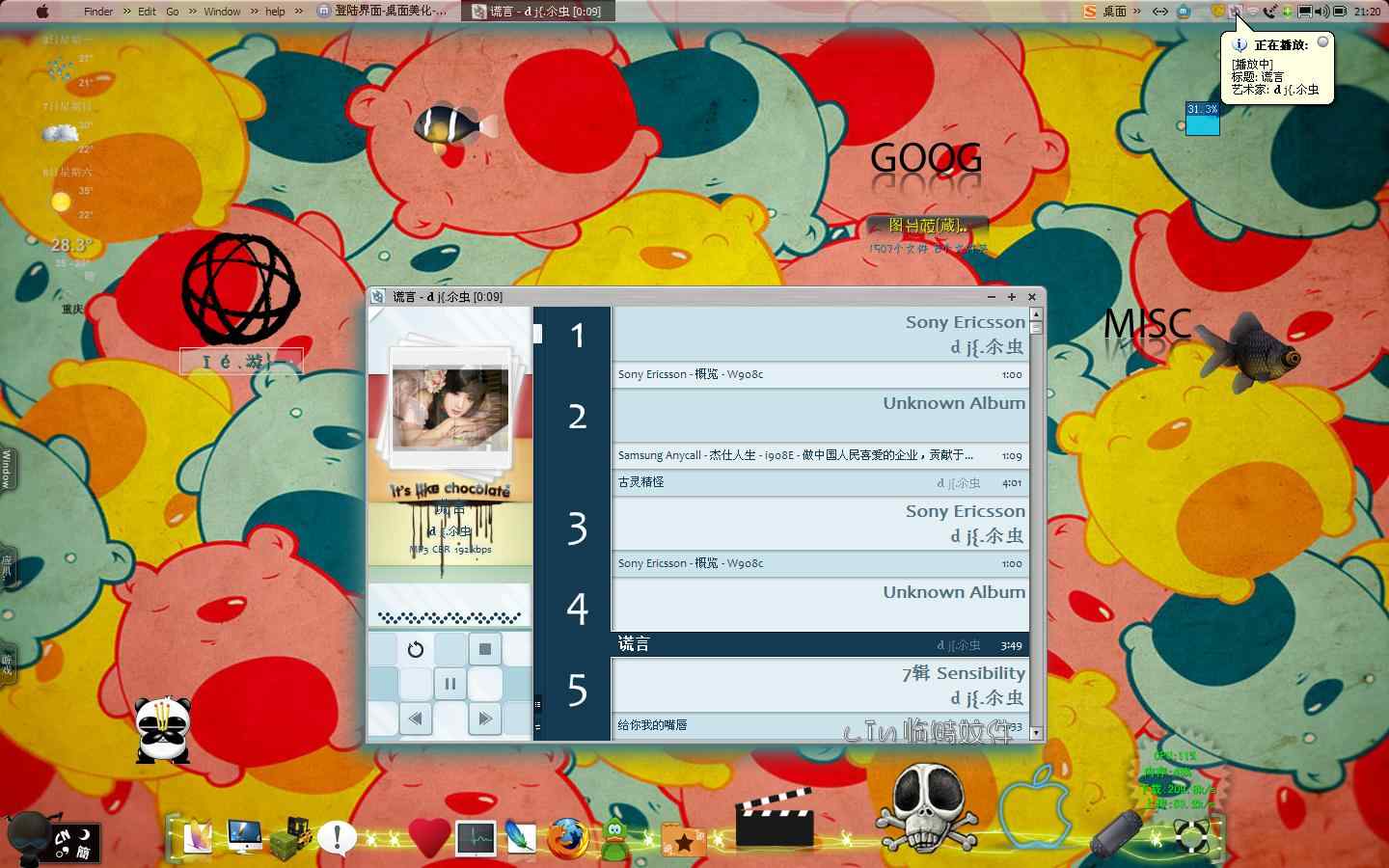The width and height of the screenshot is (1389, 868).
Task: Open the help menu
Action: tap(275, 12)
